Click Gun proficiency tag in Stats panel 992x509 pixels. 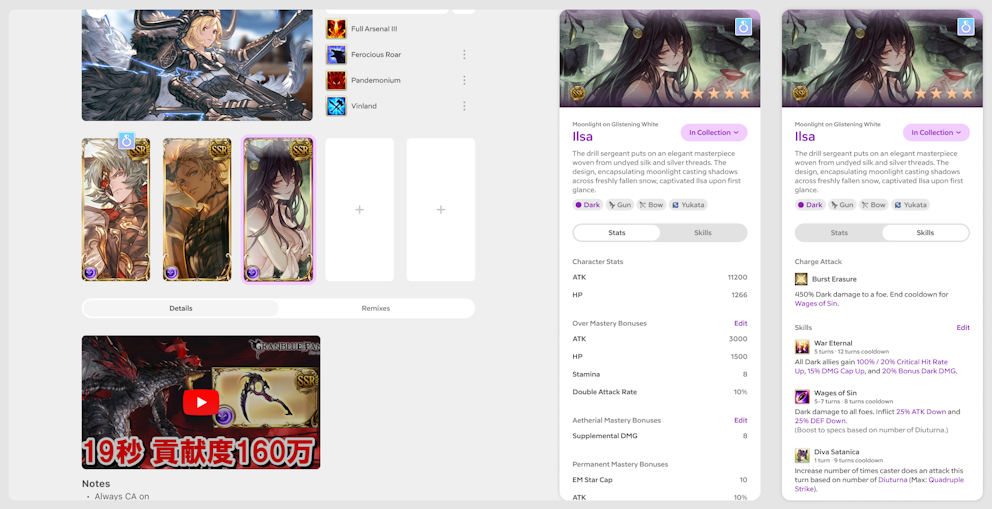(x=620, y=205)
